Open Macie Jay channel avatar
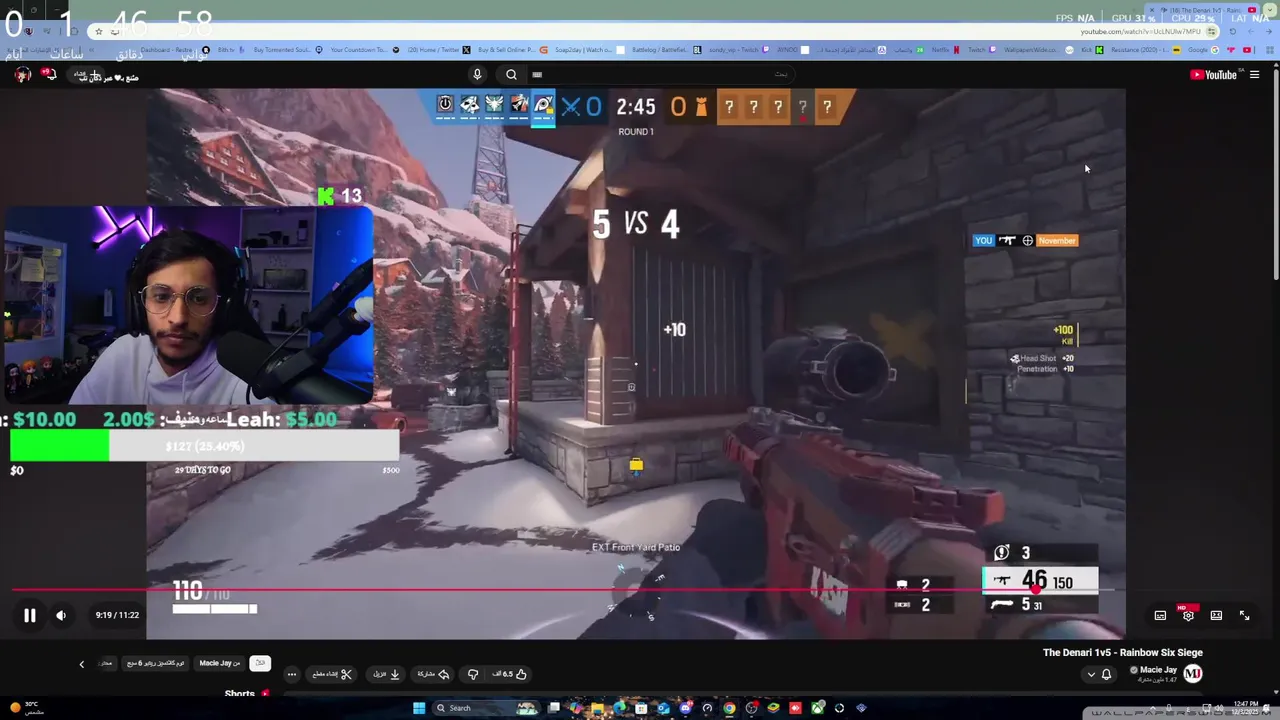The image size is (1280, 720). [x=1192, y=674]
